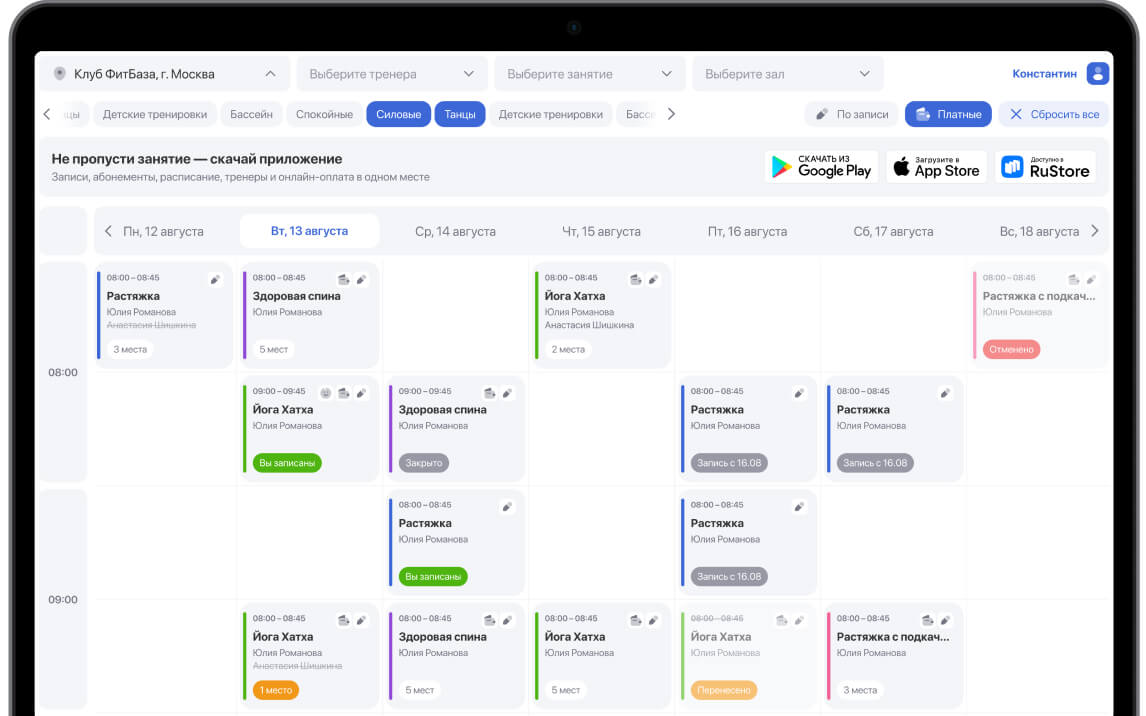Expand the 'Выберите занятие' dropdown
Viewport: 1146px width, 716px height.
point(590,74)
